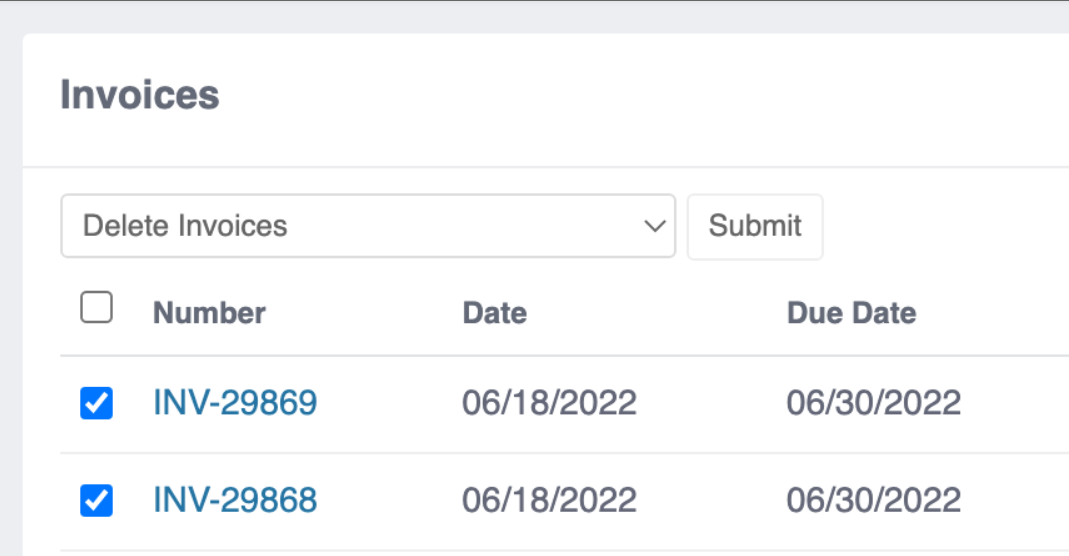
Task: Uncheck the checkbox for invoice INV-29868
Action: (x=96, y=500)
